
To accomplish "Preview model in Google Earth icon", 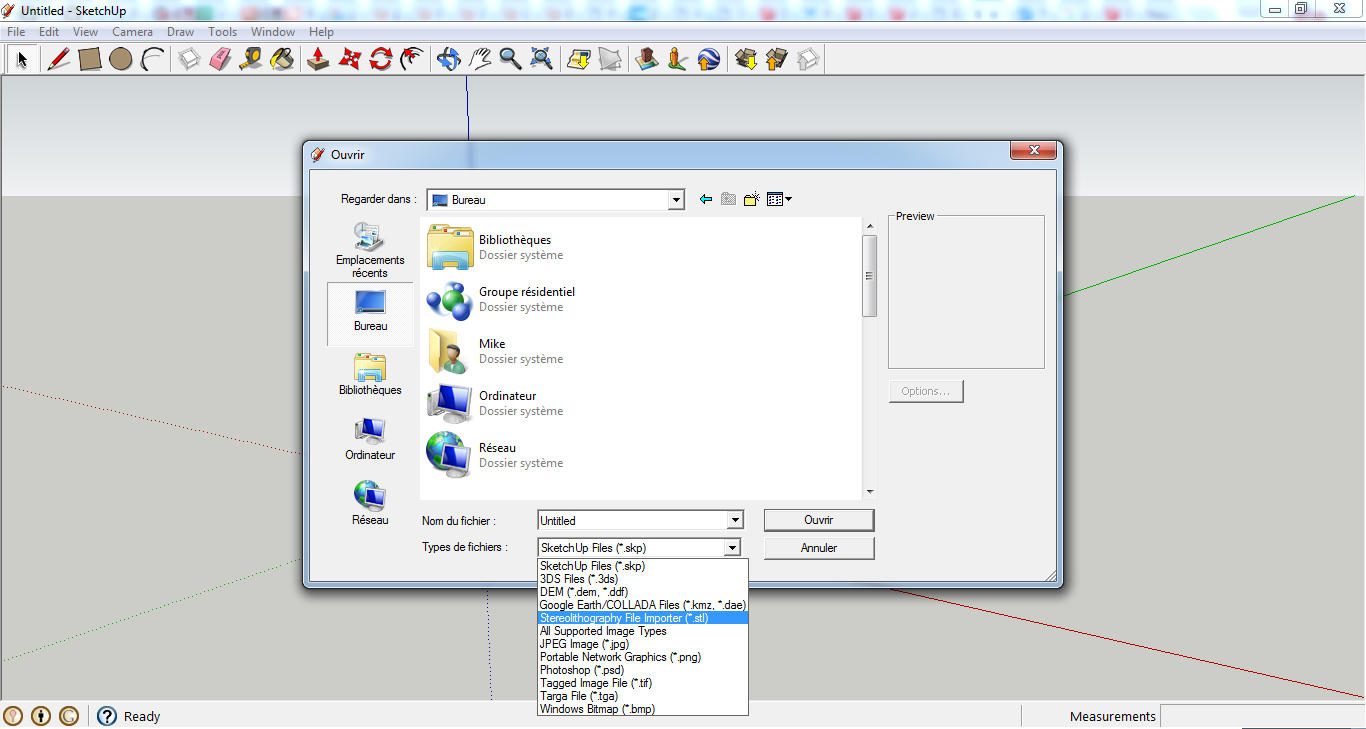I will coord(708,59).
